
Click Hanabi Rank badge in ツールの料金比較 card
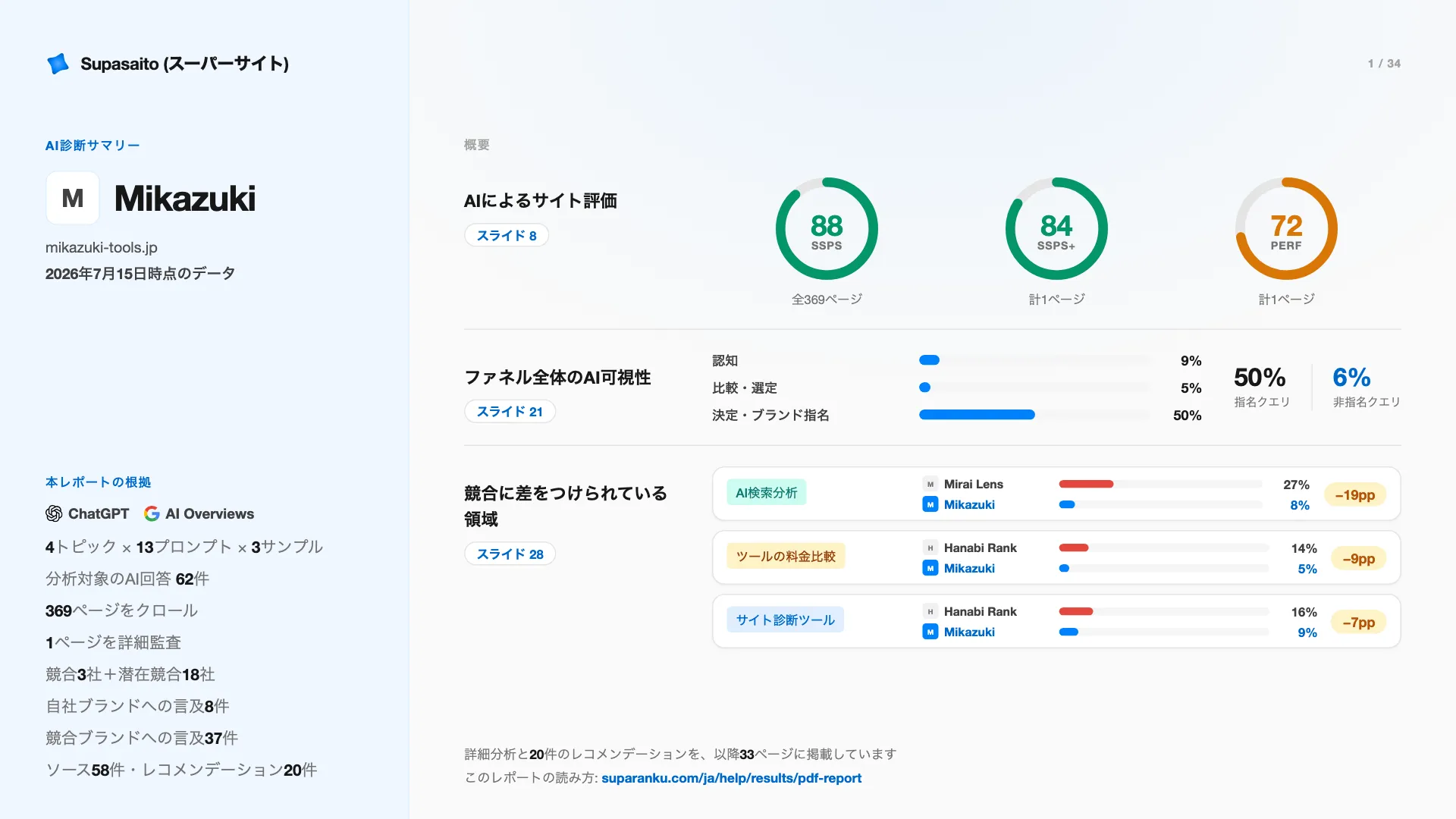[930, 548]
